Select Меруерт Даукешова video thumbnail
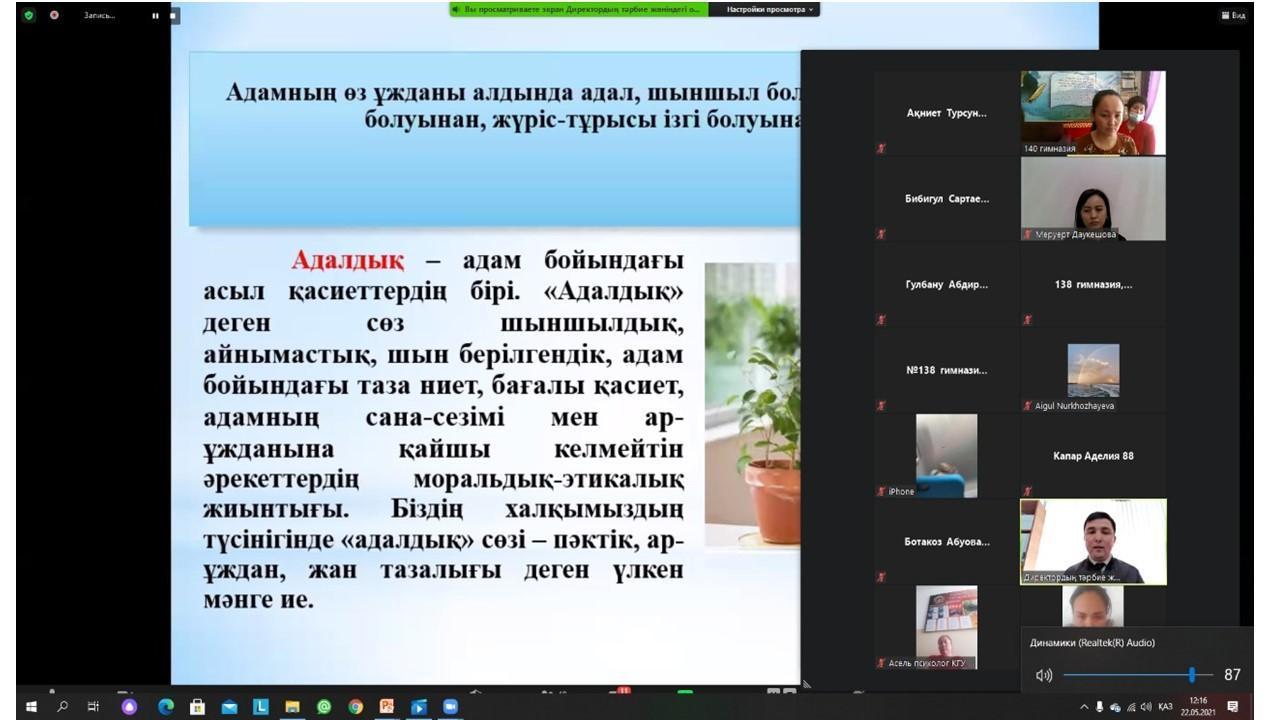 click(x=1092, y=199)
